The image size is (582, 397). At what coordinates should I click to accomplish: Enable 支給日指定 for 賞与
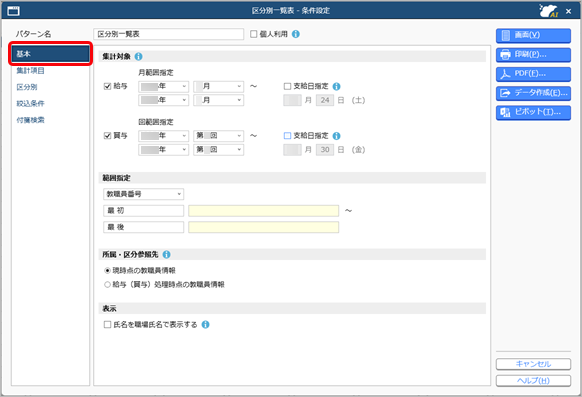[287, 136]
